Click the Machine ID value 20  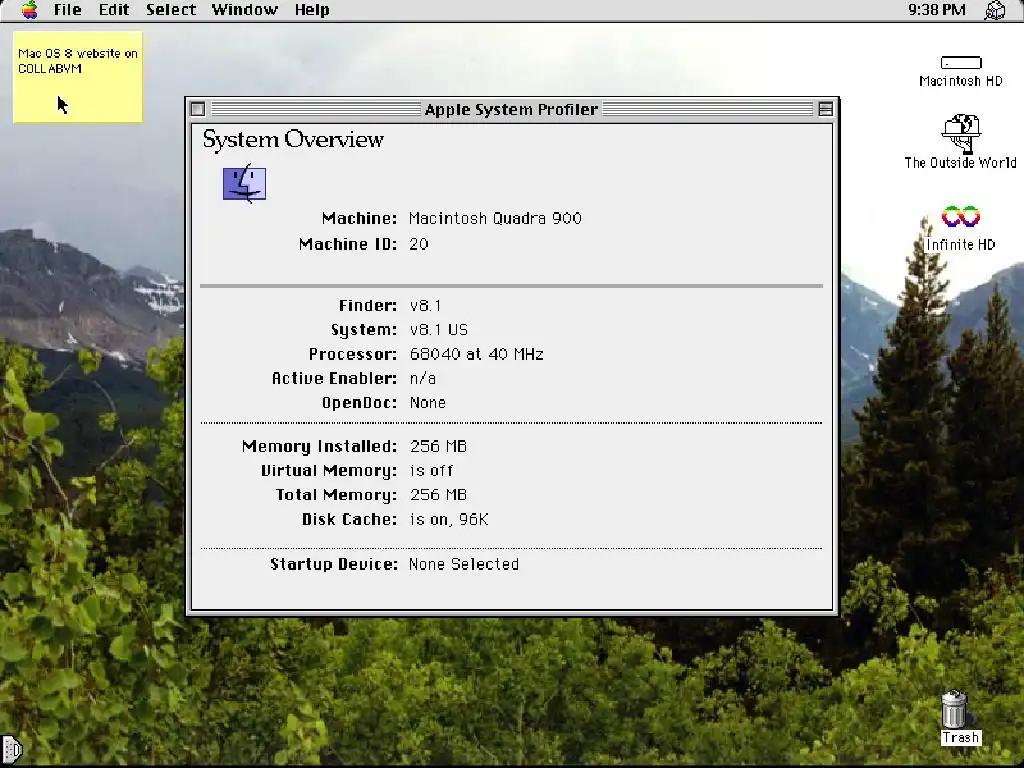pos(419,244)
